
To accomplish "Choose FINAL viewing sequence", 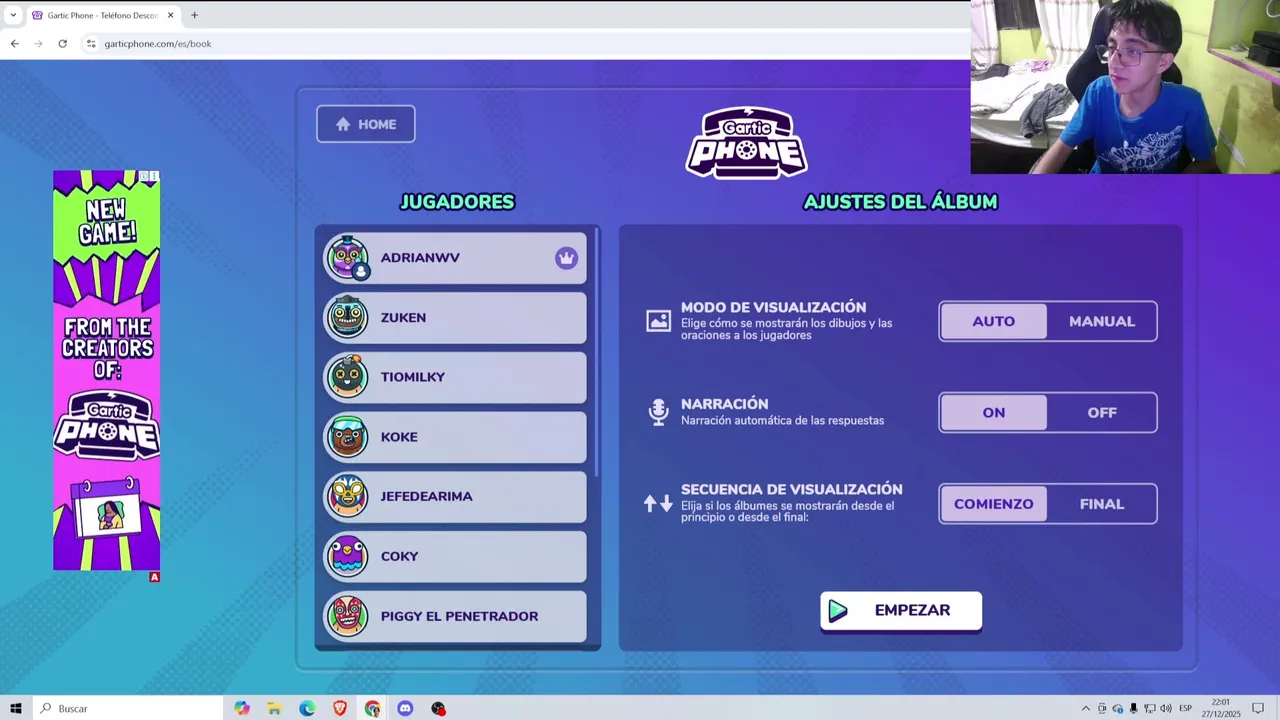I will pos(1102,504).
